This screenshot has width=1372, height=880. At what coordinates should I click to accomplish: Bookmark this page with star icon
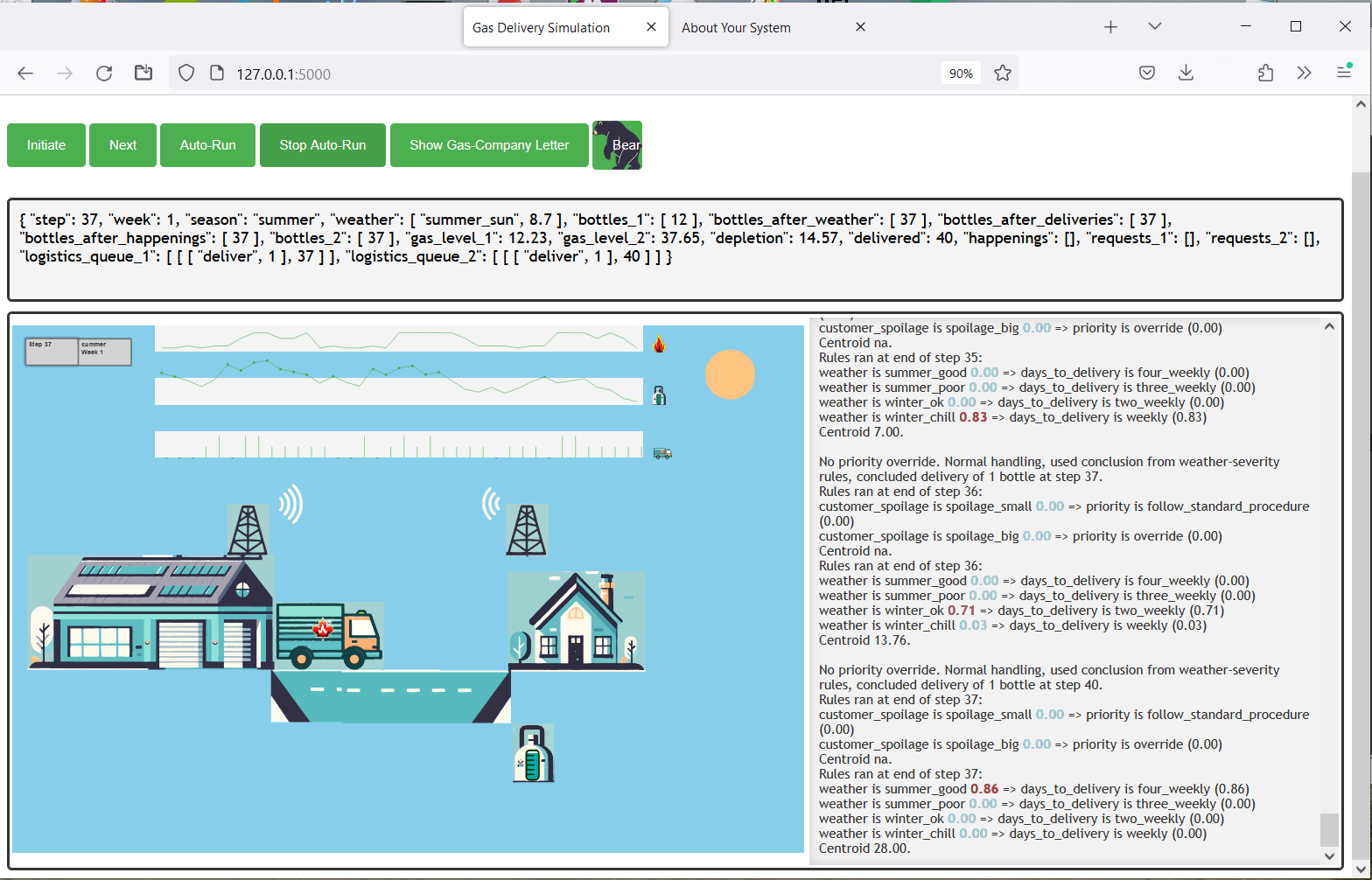point(1003,73)
